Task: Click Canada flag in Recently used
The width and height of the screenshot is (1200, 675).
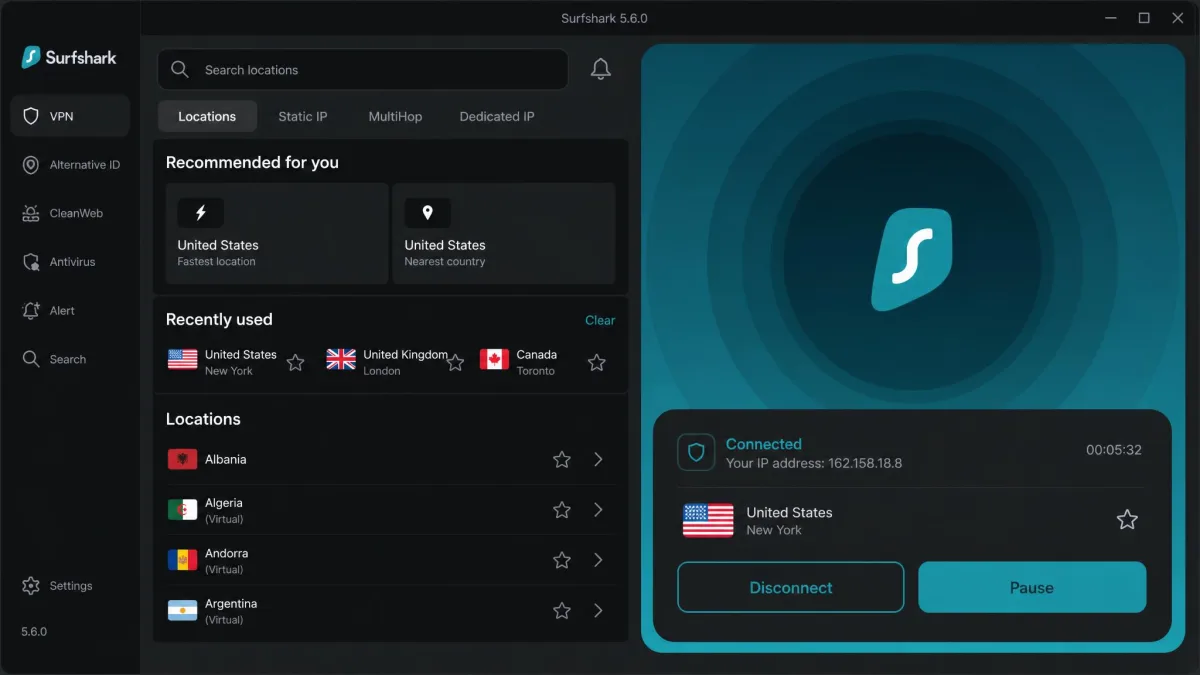Action: tap(494, 359)
